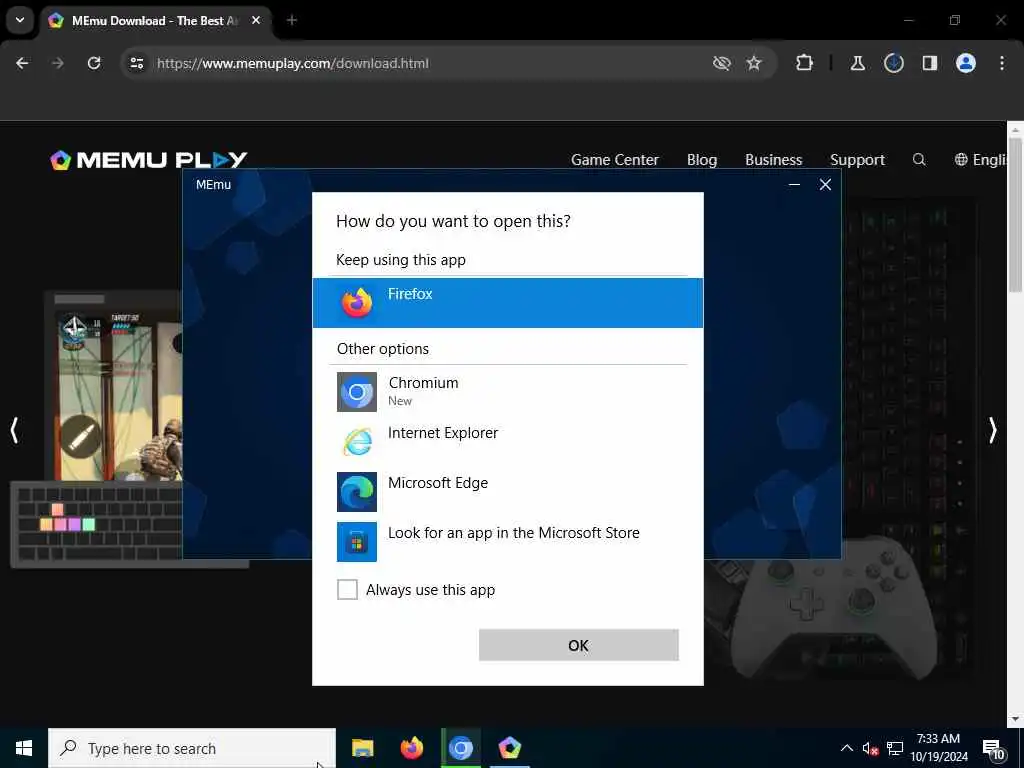Click the downloads icon in browser toolbar
The height and width of the screenshot is (768, 1024).
point(894,63)
